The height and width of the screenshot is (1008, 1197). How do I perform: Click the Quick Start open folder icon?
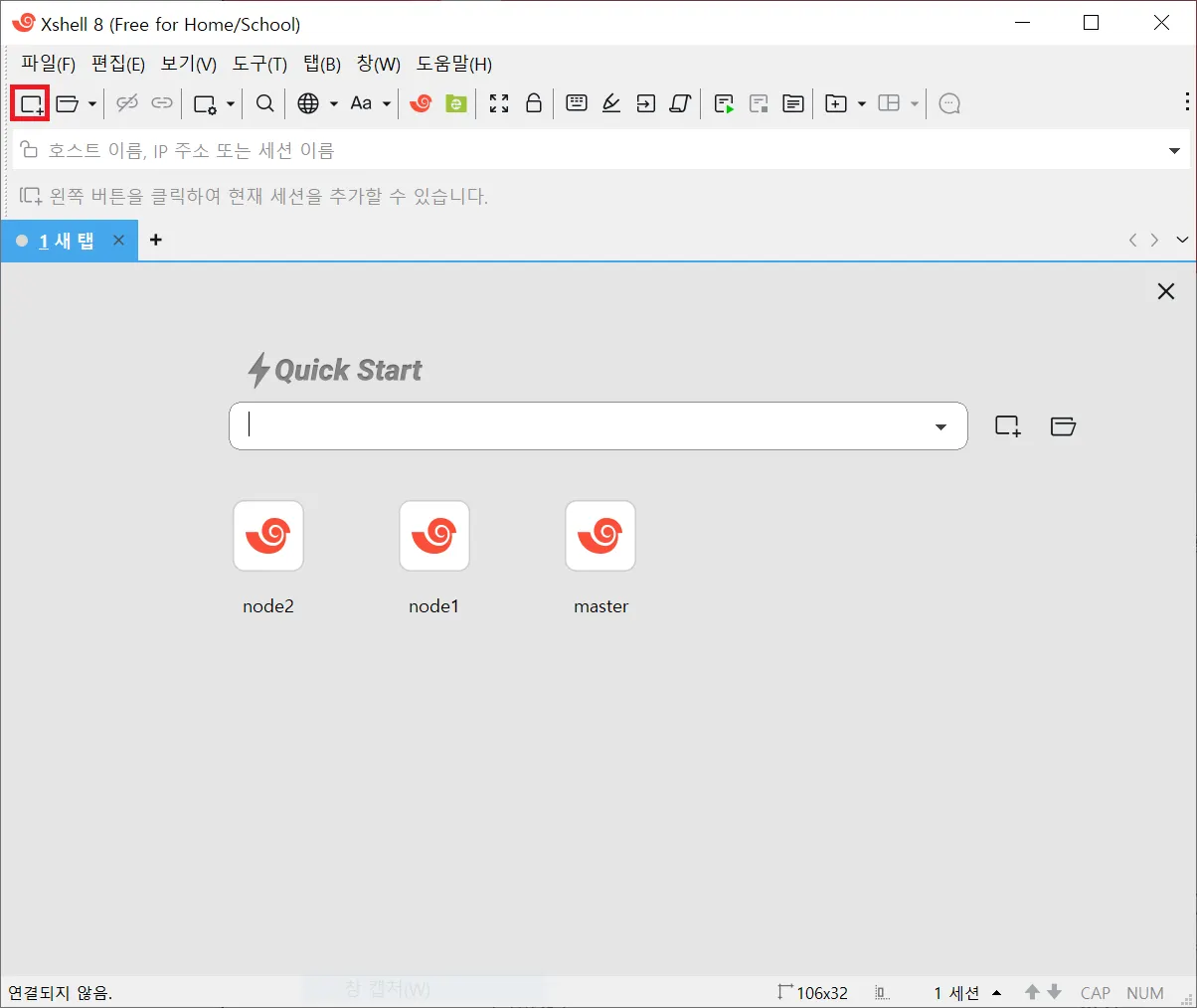[x=1063, y=426]
